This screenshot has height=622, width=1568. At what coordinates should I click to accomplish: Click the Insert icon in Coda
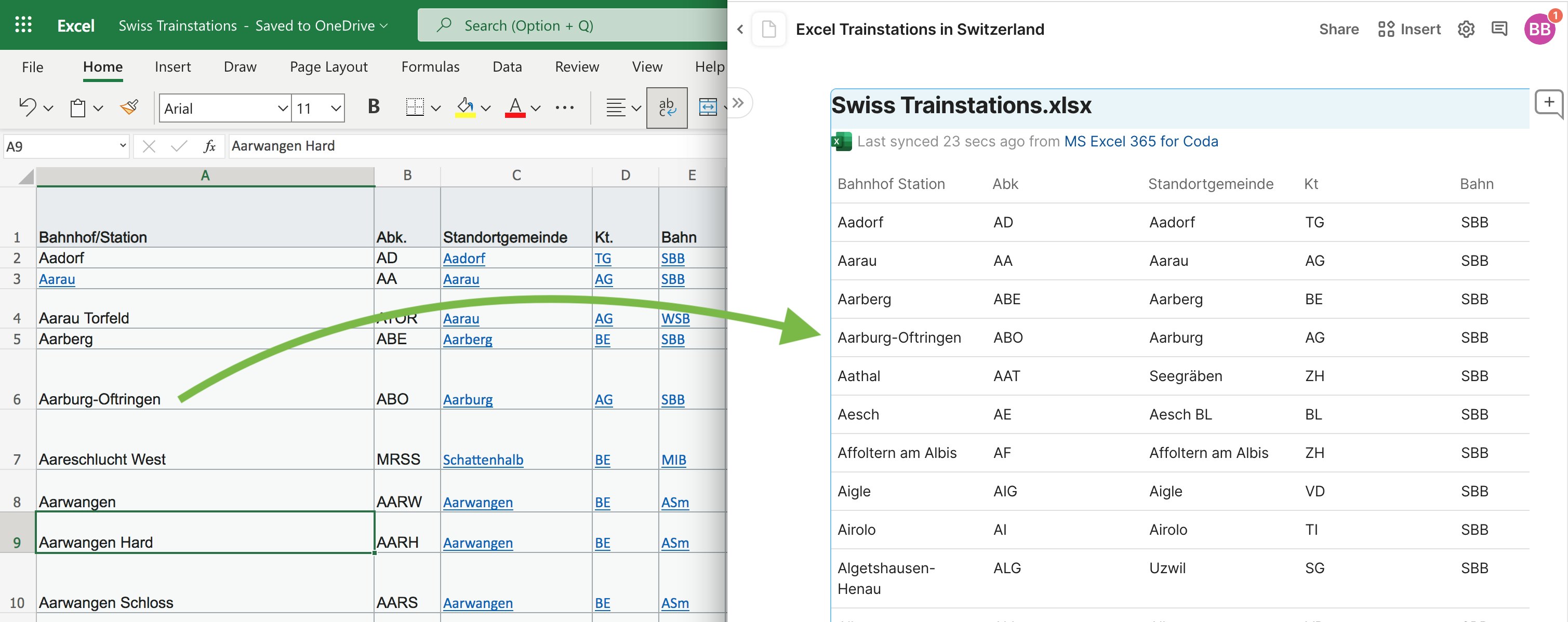(1386, 29)
